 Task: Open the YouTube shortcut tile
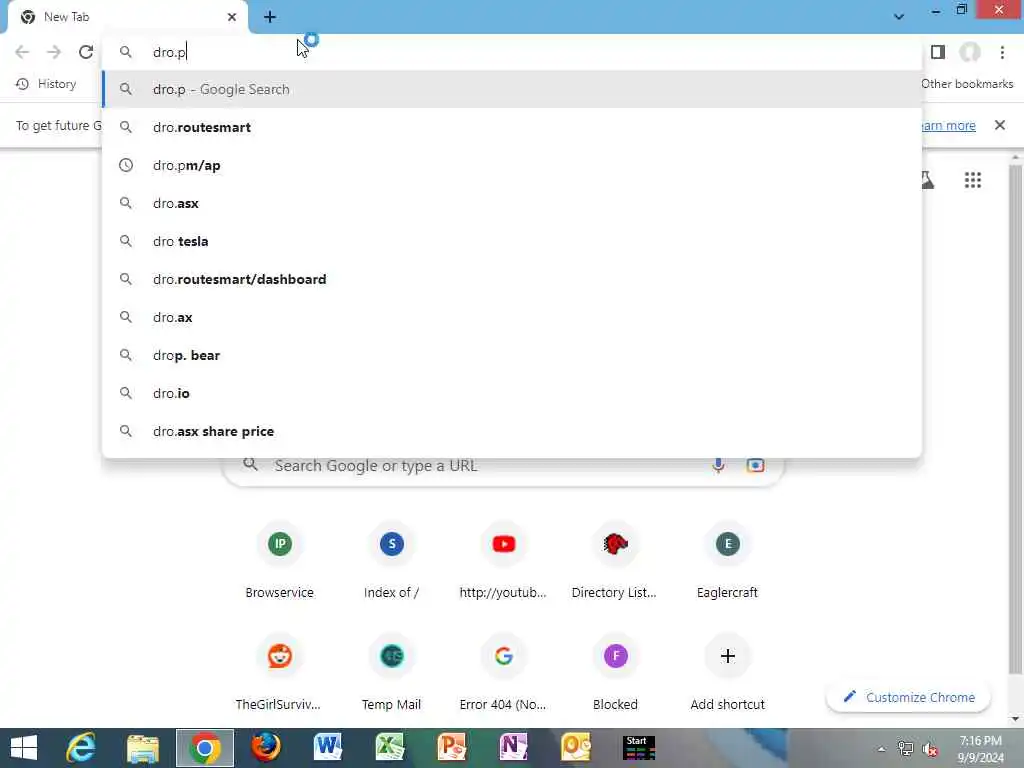[x=504, y=562]
